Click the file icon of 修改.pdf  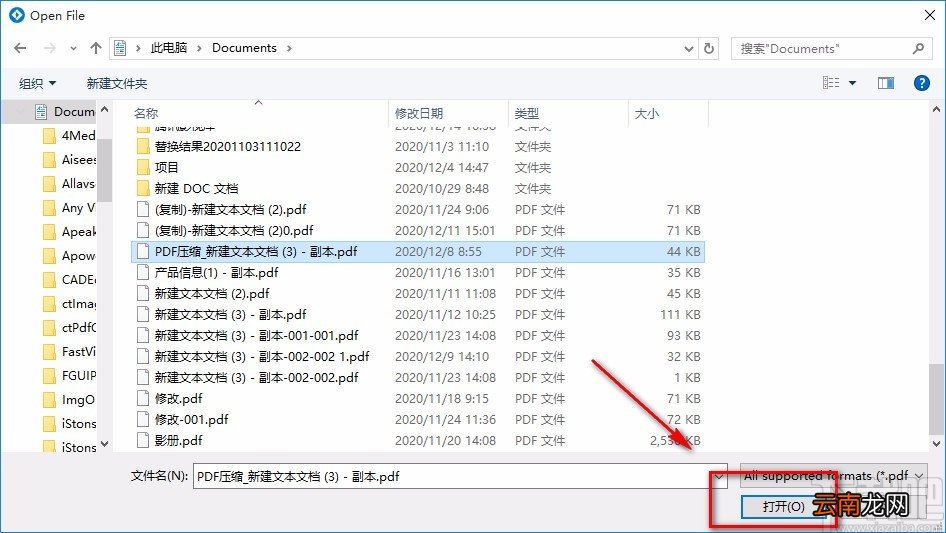pos(143,398)
